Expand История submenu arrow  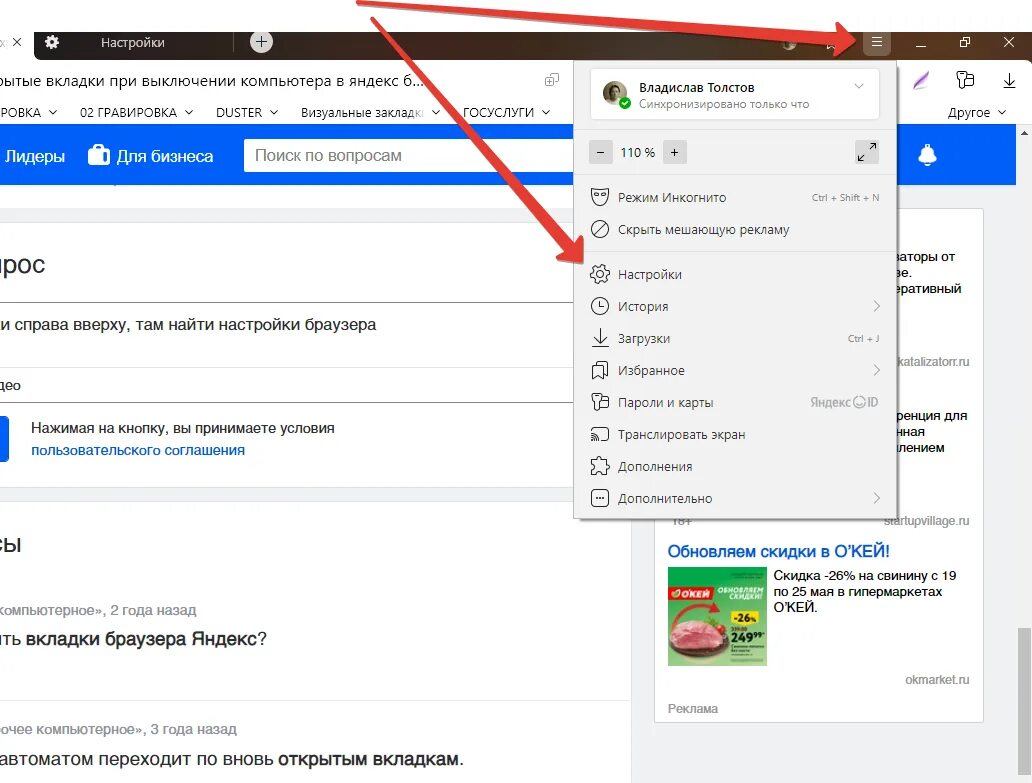(x=876, y=306)
